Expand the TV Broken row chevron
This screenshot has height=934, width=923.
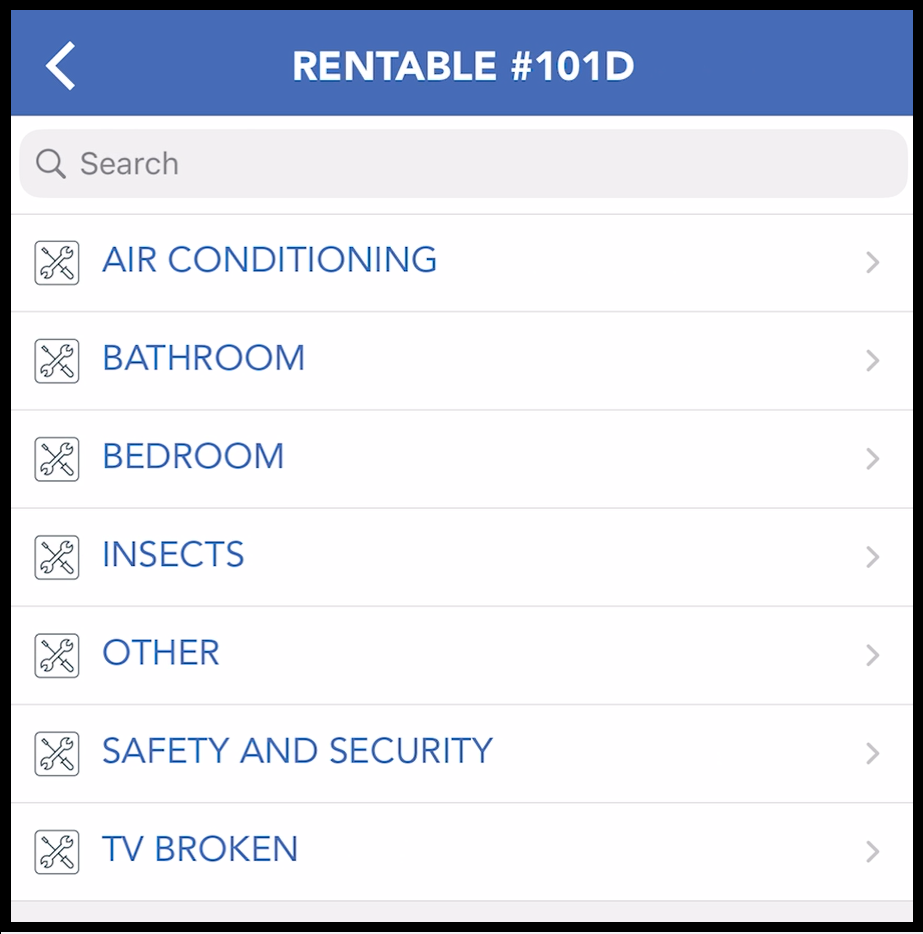pyautogui.click(x=873, y=851)
